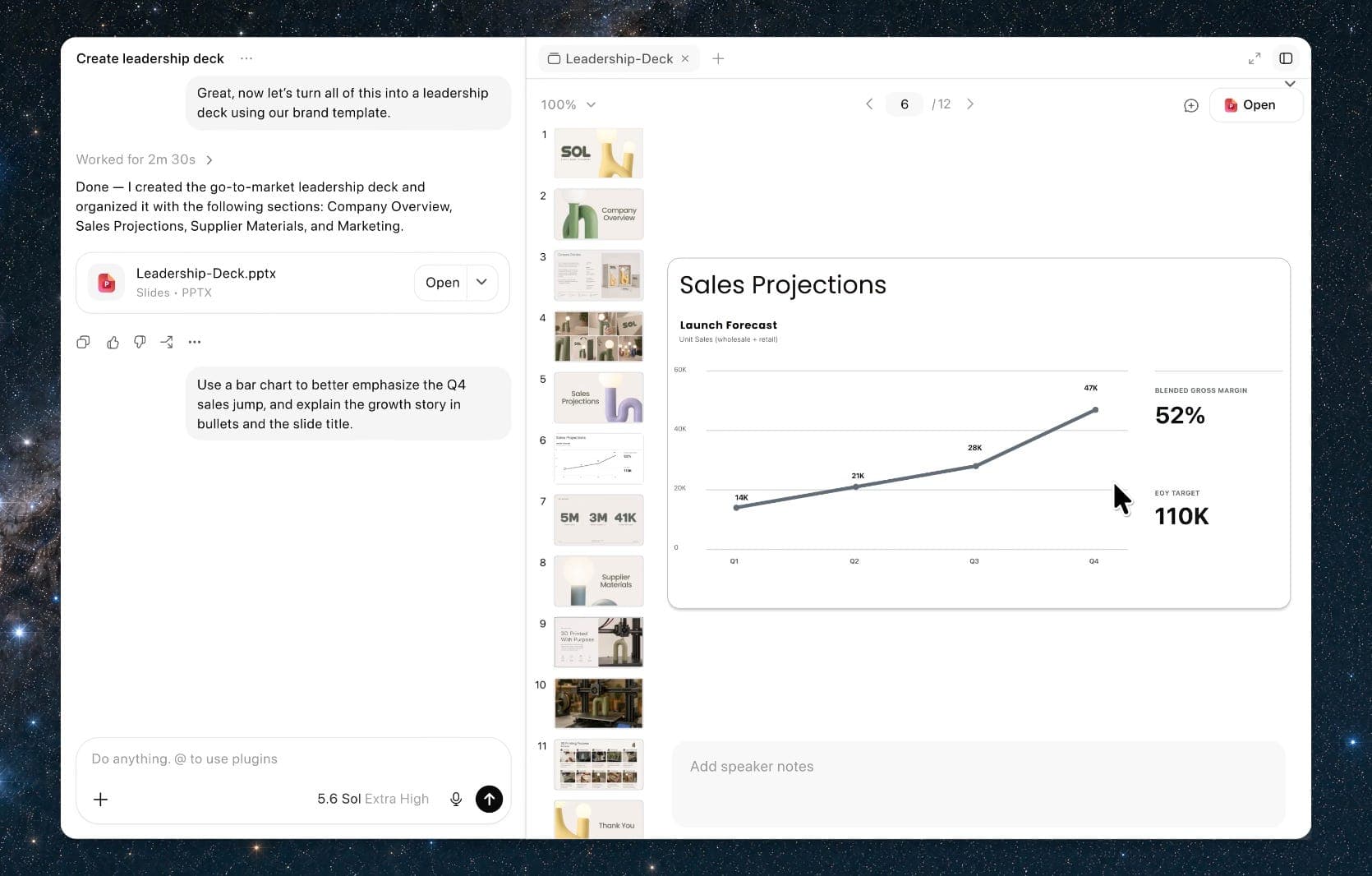The image size is (1372, 876).
Task: Click the chat message input field
Action: coord(293,759)
